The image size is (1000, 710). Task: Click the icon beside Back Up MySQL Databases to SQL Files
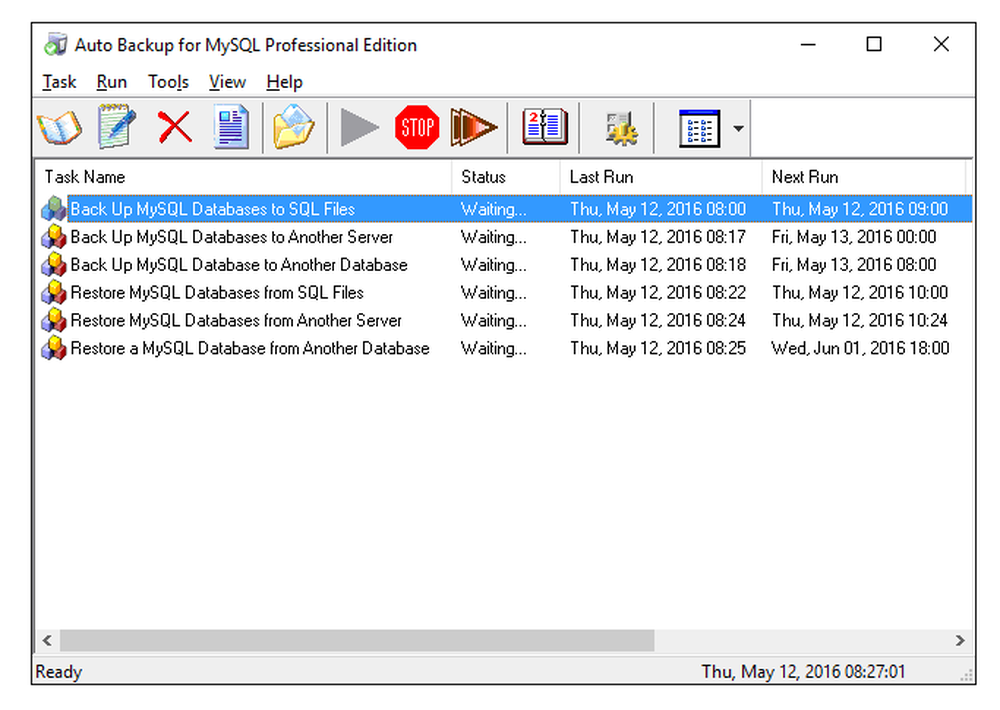(54, 209)
